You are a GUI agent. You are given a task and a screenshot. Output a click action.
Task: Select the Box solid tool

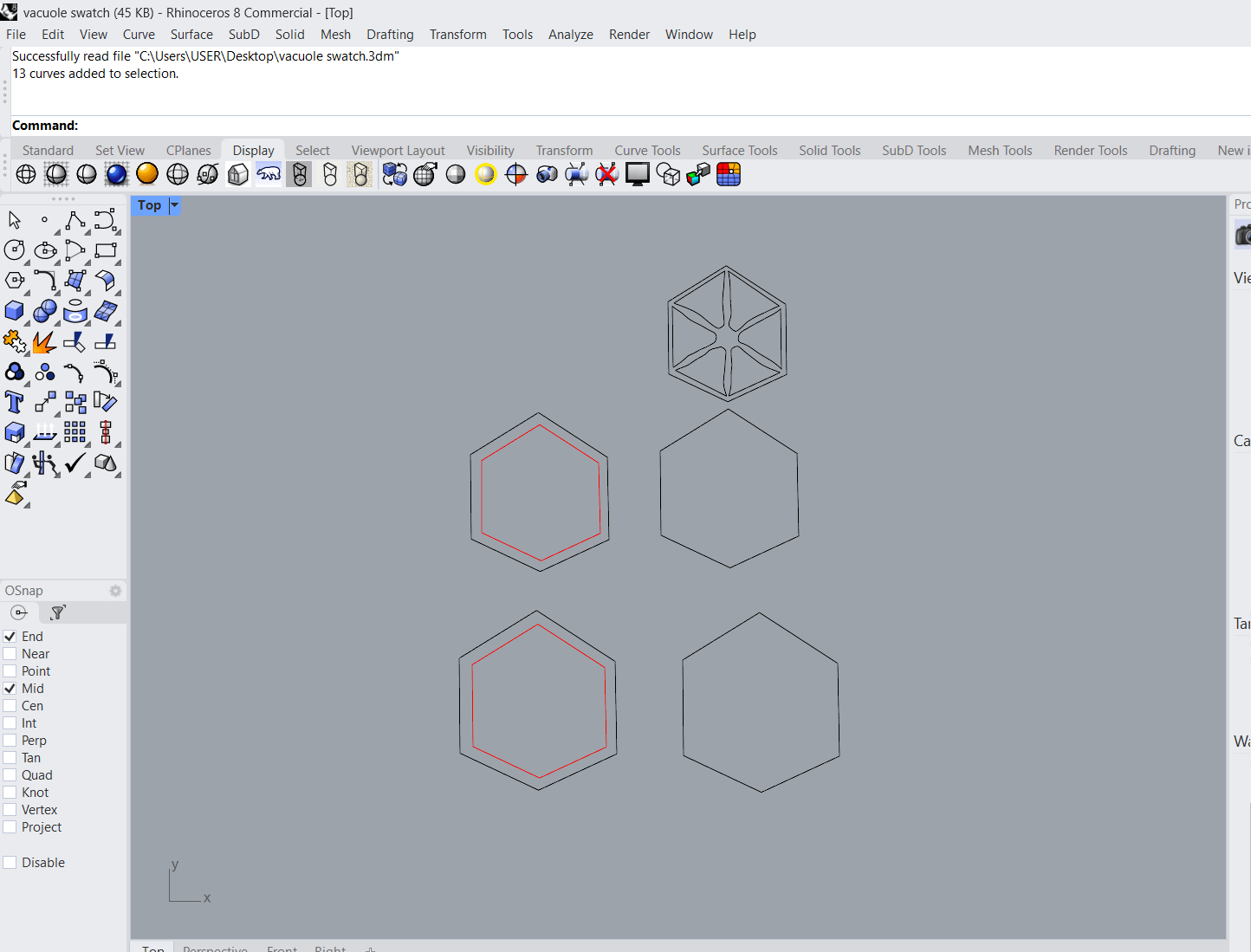click(x=14, y=311)
